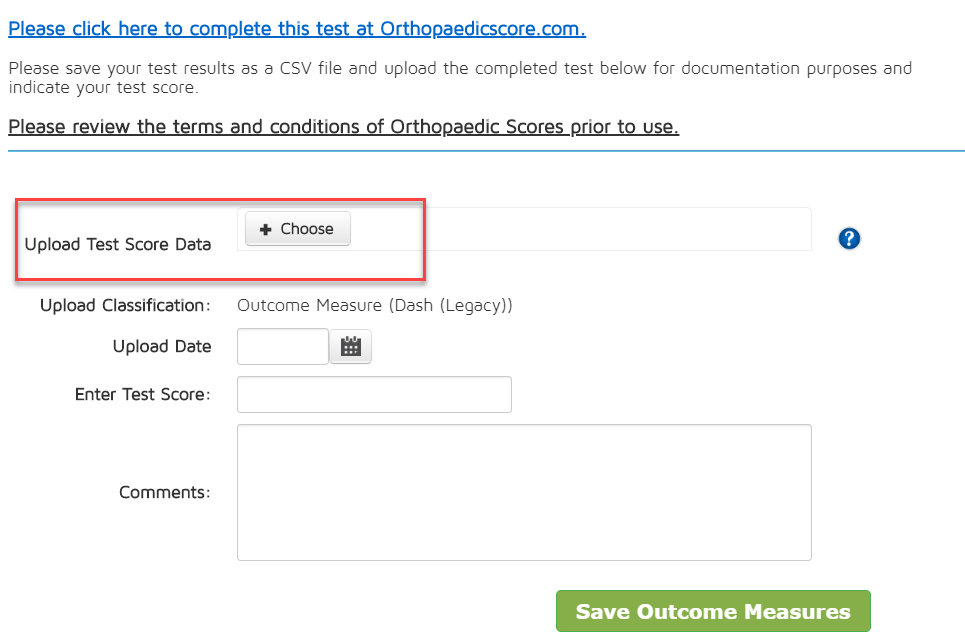Click the Upload Date label
This screenshot has height=643, width=965.
point(162,347)
